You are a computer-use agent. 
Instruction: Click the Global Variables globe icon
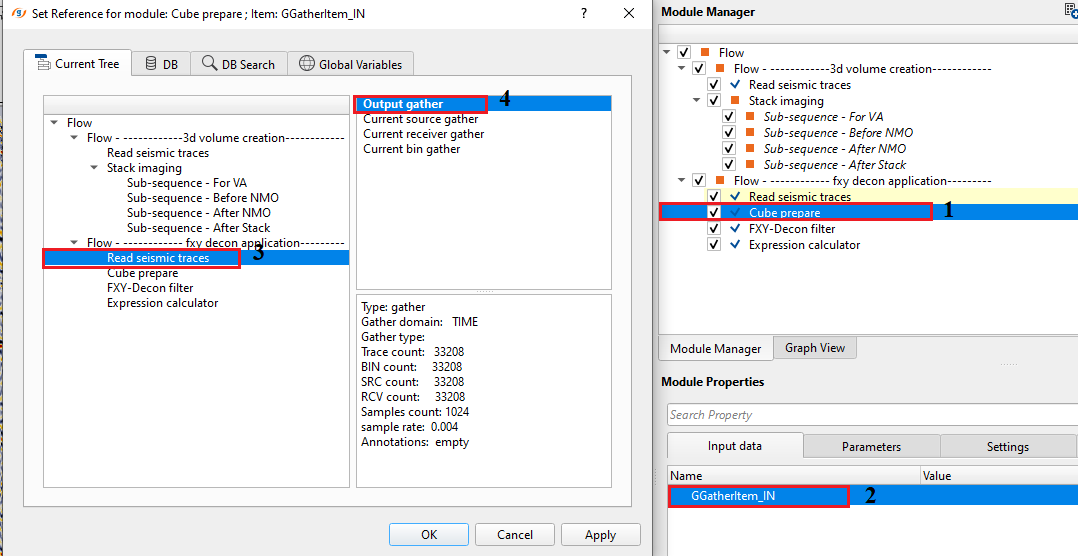[x=306, y=64]
